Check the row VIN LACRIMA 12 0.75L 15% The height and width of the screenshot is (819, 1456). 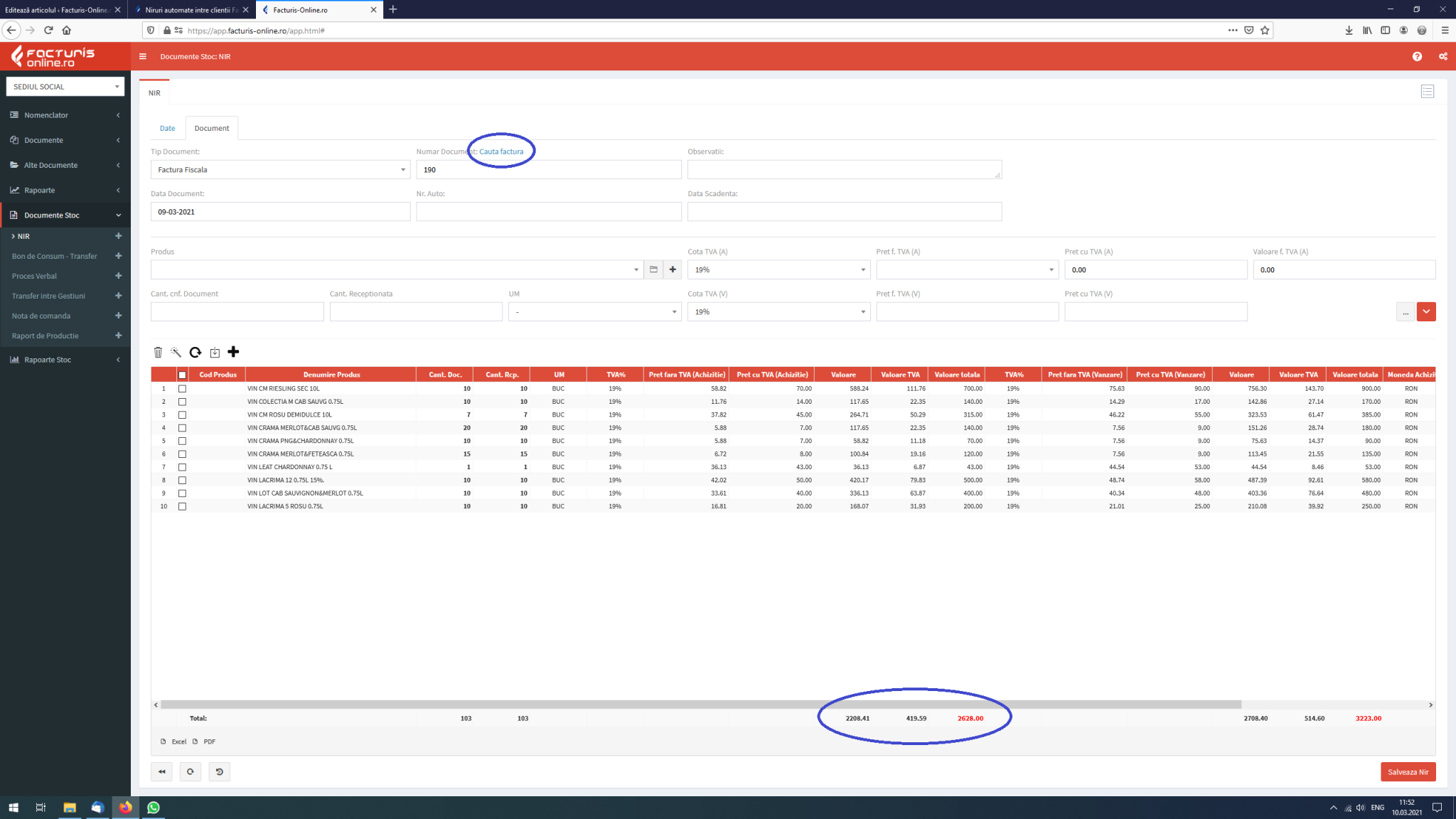[x=183, y=481]
